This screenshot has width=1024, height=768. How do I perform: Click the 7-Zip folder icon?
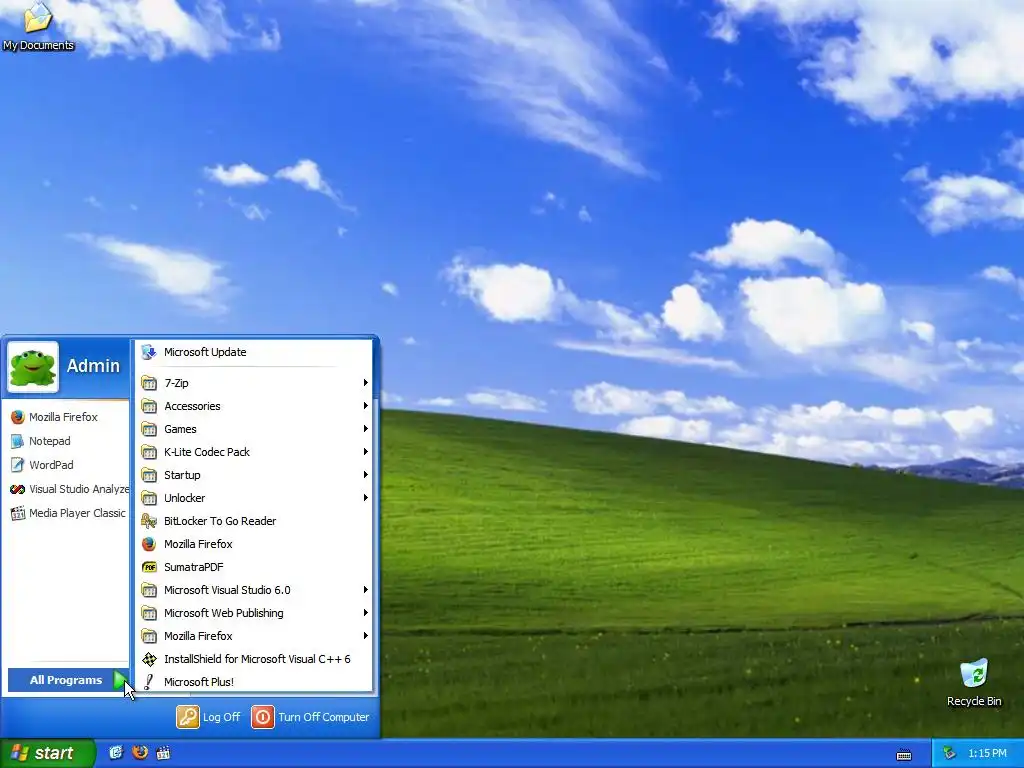(149, 383)
